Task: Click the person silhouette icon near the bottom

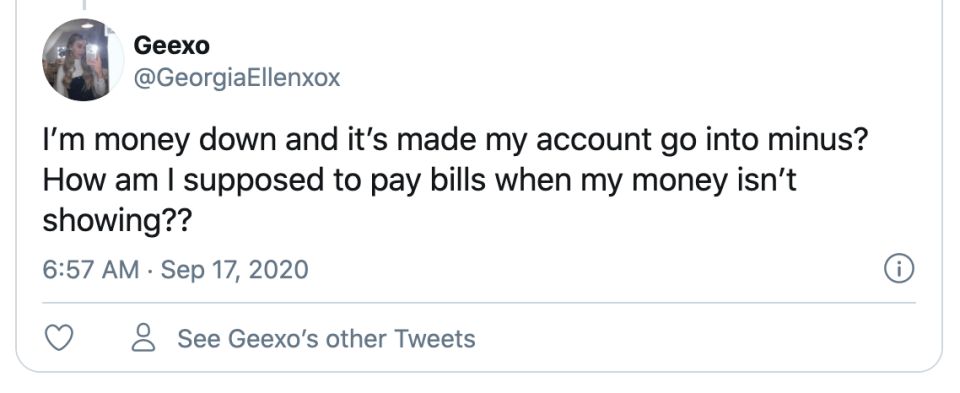Action: click(x=143, y=338)
